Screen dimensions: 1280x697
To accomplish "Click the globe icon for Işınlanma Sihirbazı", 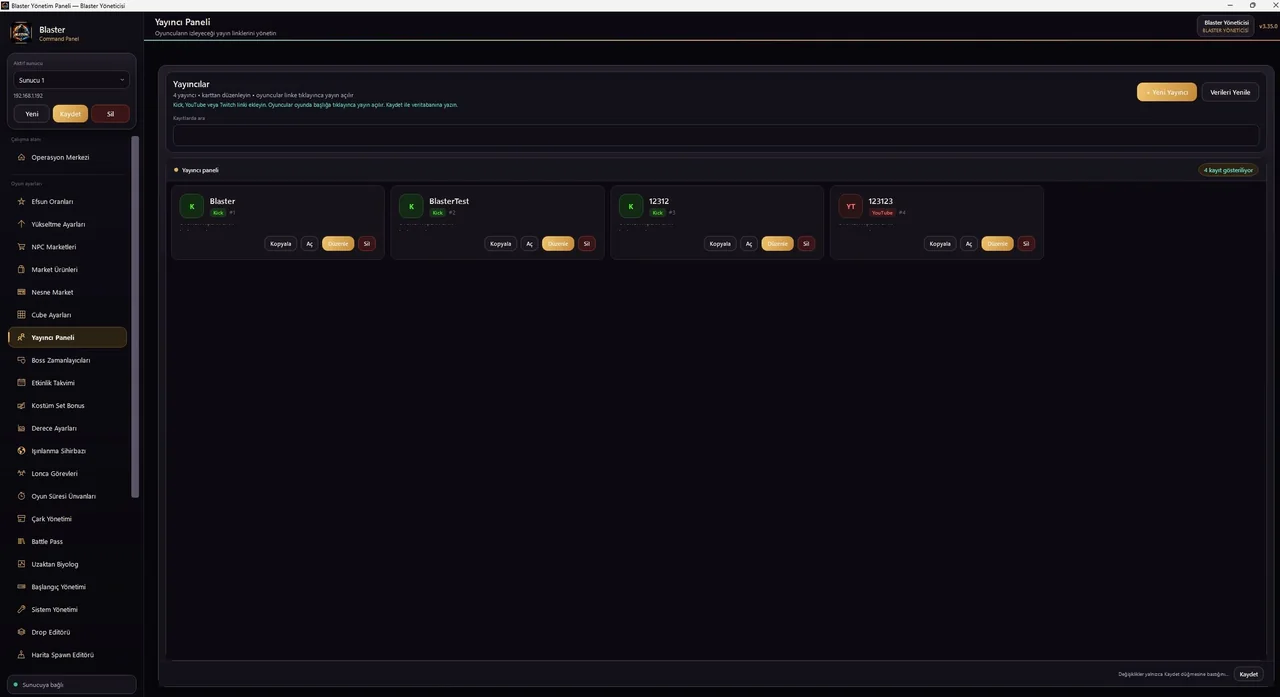I will 22,451.
